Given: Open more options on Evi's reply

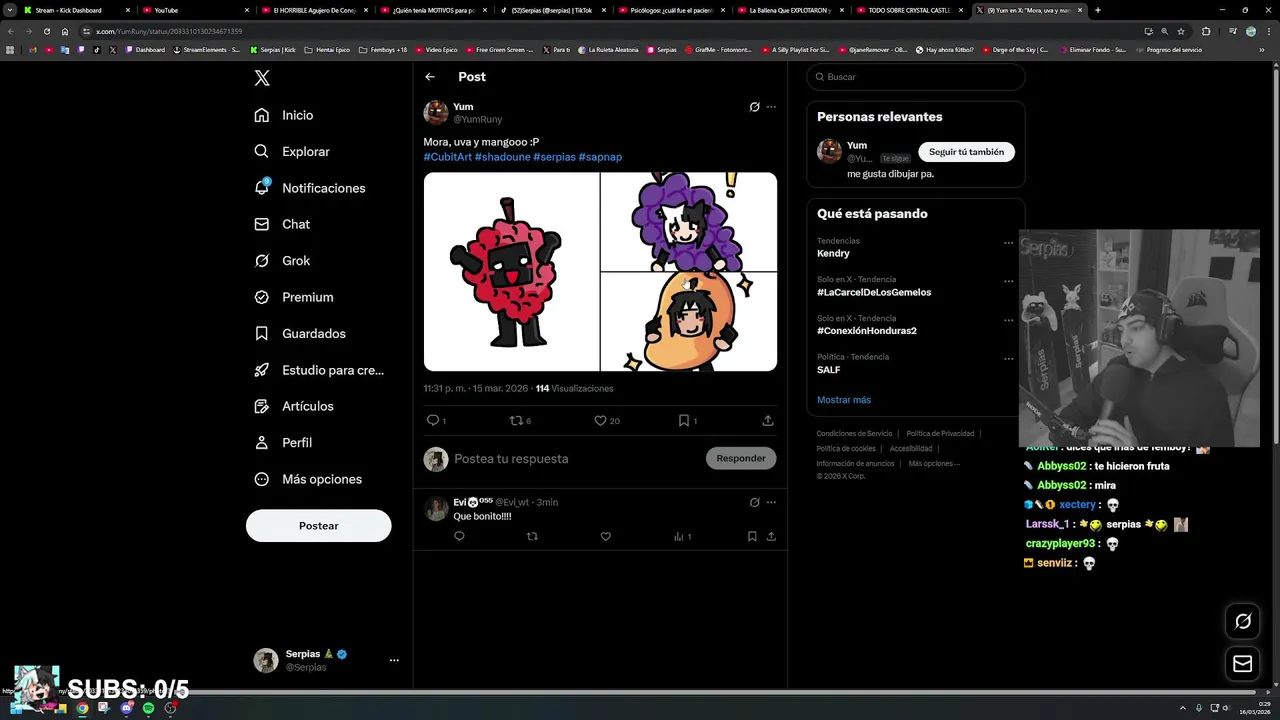Looking at the screenshot, I should coord(771,503).
